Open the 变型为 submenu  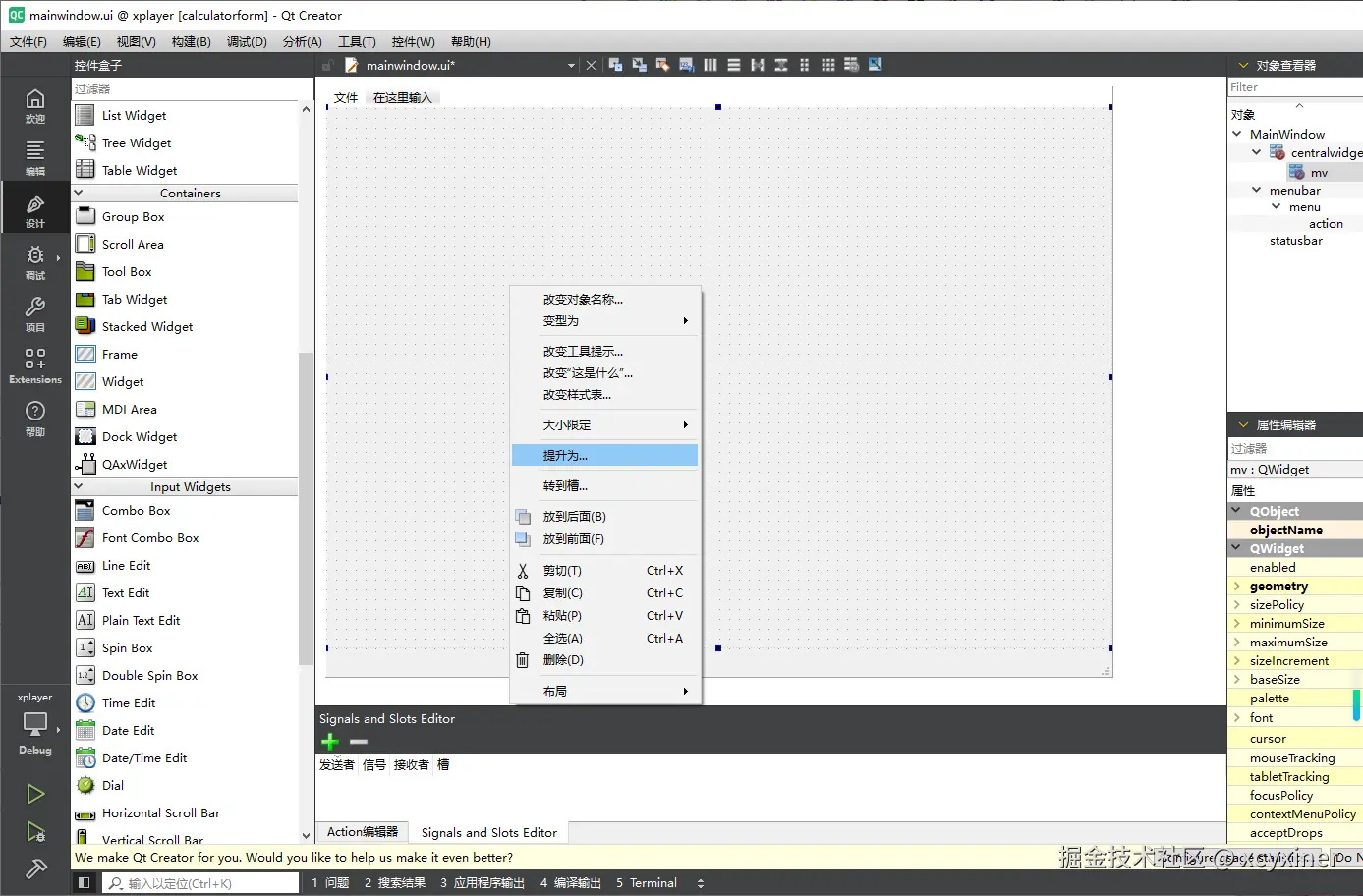point(604,320)
